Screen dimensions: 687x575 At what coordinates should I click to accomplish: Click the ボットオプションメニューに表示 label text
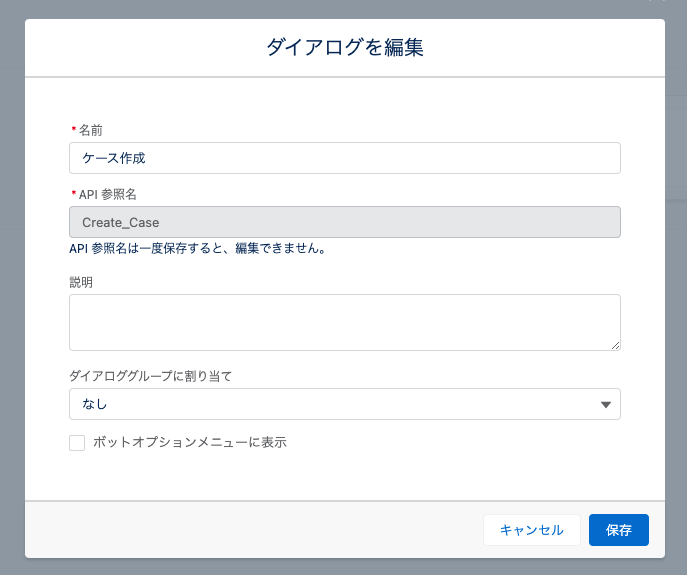189,442
